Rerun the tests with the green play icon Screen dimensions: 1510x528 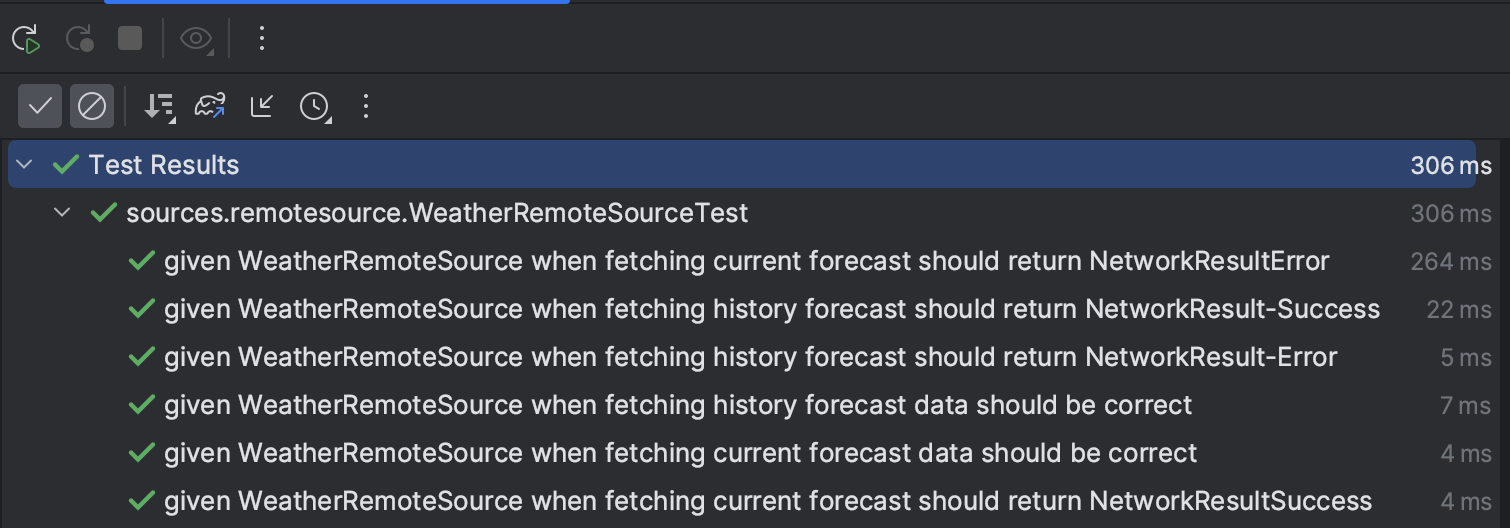coord(26,39)
